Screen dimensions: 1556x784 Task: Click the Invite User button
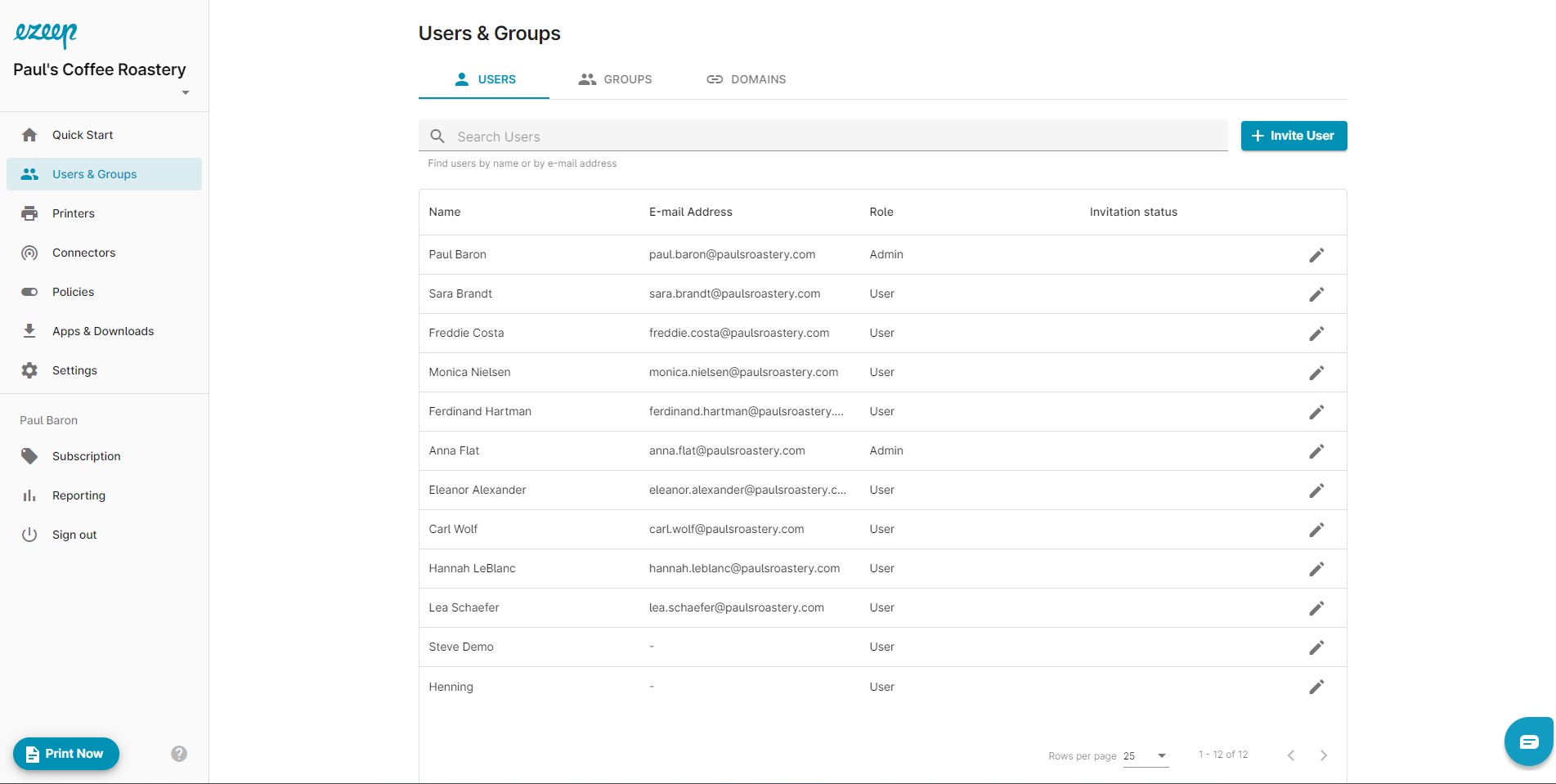[x=1294, y=136]
